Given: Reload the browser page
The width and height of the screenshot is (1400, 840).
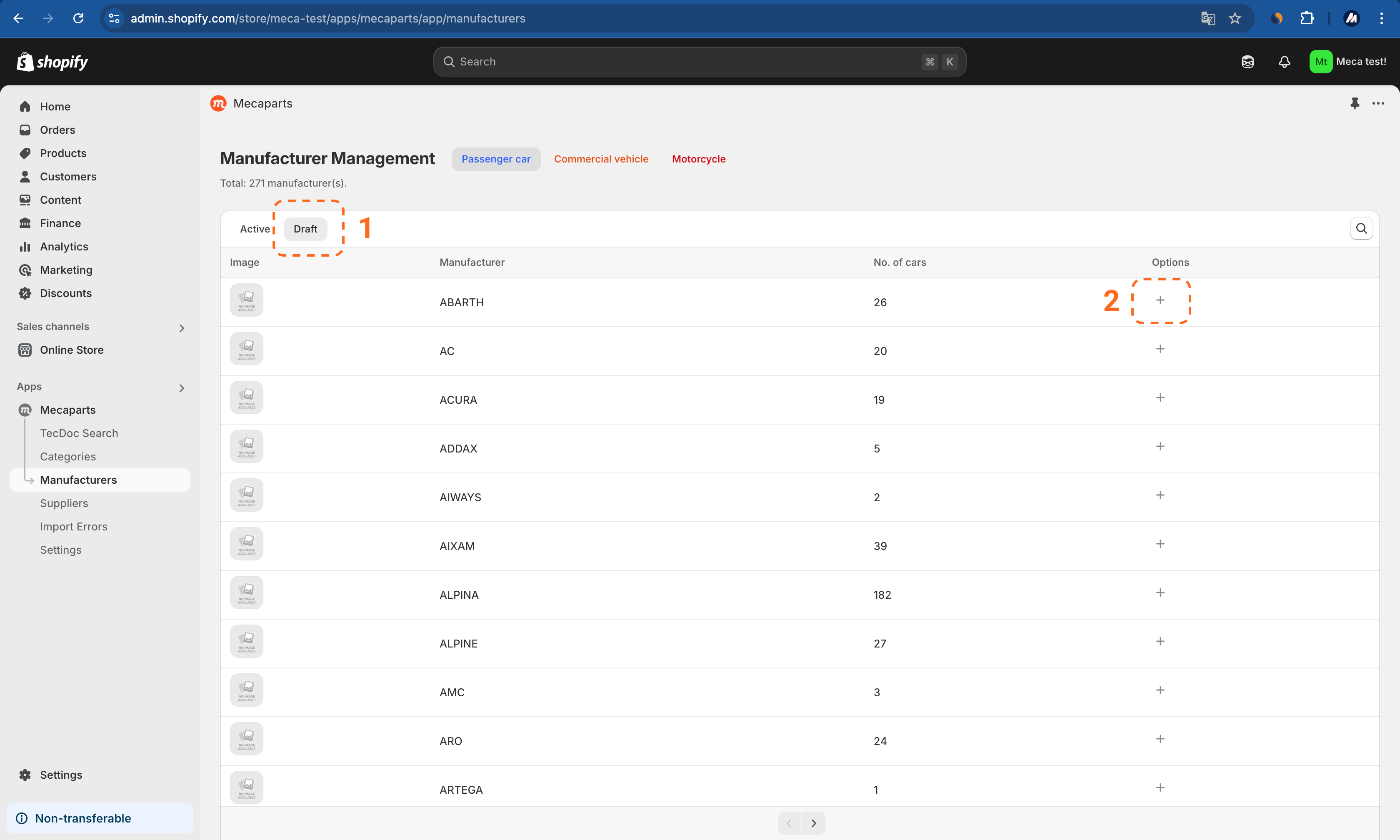Looking at the screenshot, I should [x=78, y=18].
